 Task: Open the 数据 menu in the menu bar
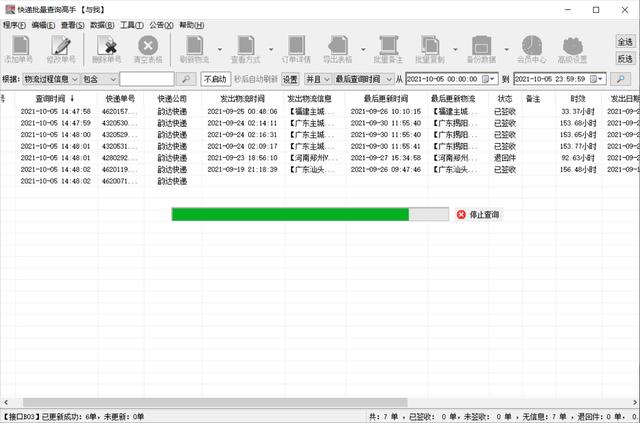point(102,23)
